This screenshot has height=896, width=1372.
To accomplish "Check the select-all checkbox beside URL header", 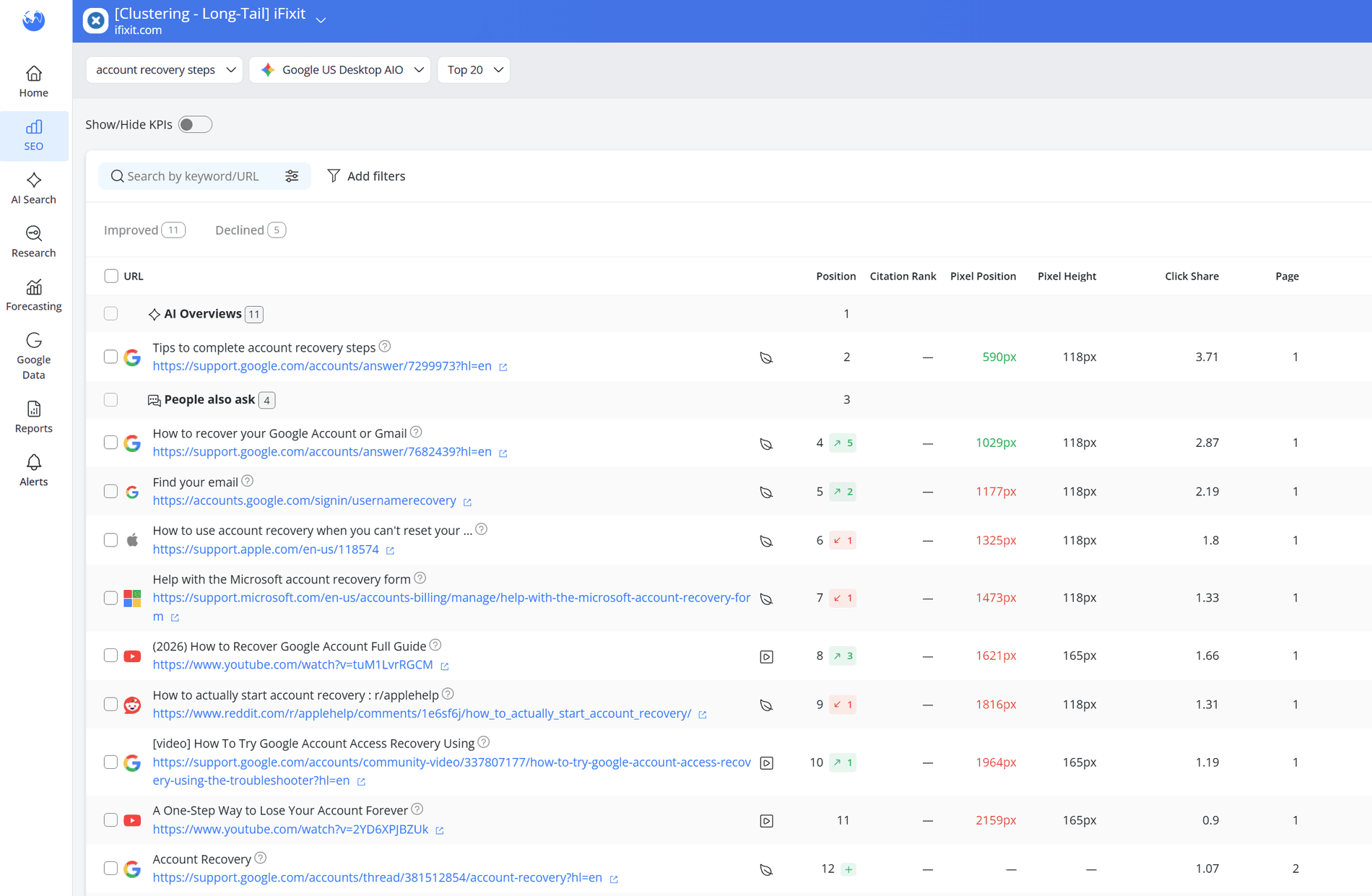I will (110, 276).
